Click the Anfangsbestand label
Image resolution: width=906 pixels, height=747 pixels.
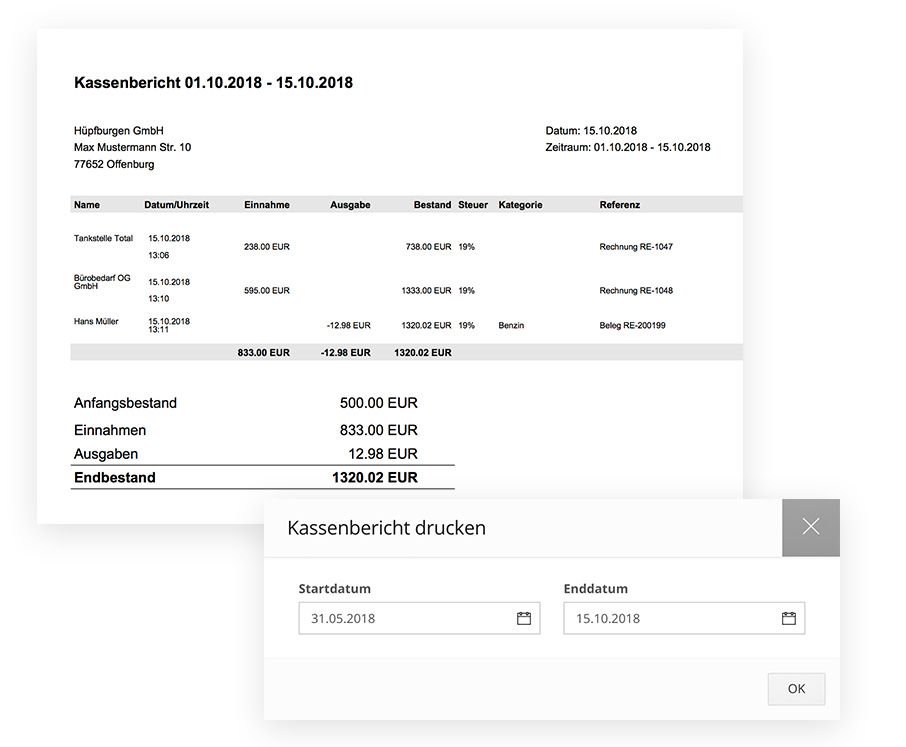tap(125, 403)
